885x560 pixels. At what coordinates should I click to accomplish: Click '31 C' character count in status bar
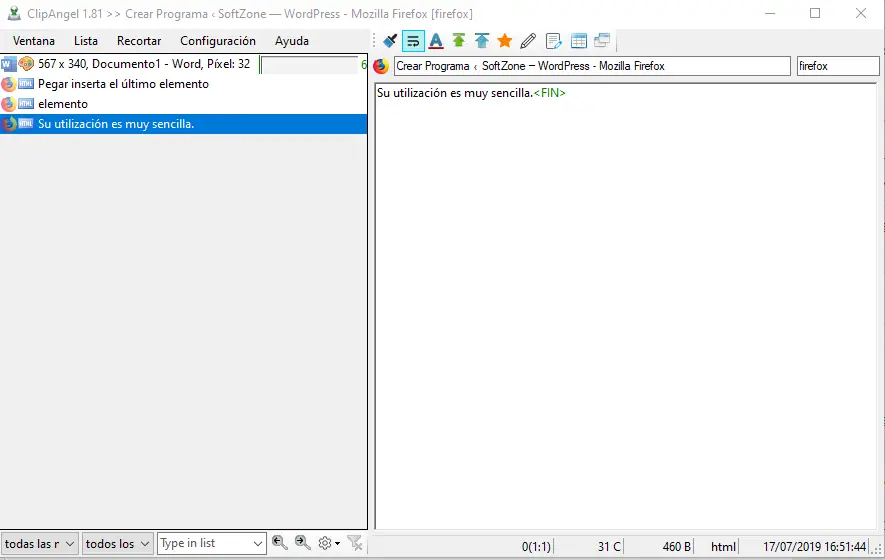[609, 546]
